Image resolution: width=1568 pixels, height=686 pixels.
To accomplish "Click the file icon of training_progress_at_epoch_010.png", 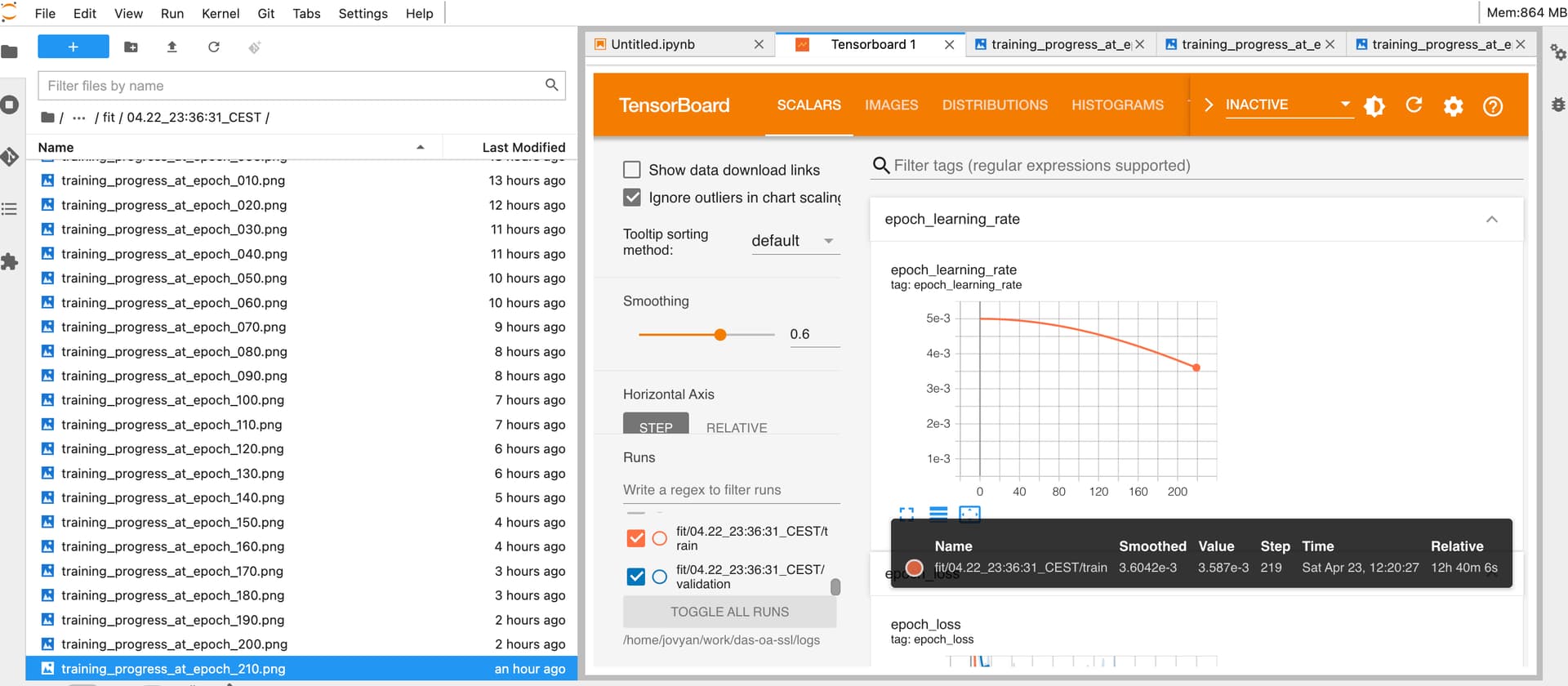I will 48,180.
